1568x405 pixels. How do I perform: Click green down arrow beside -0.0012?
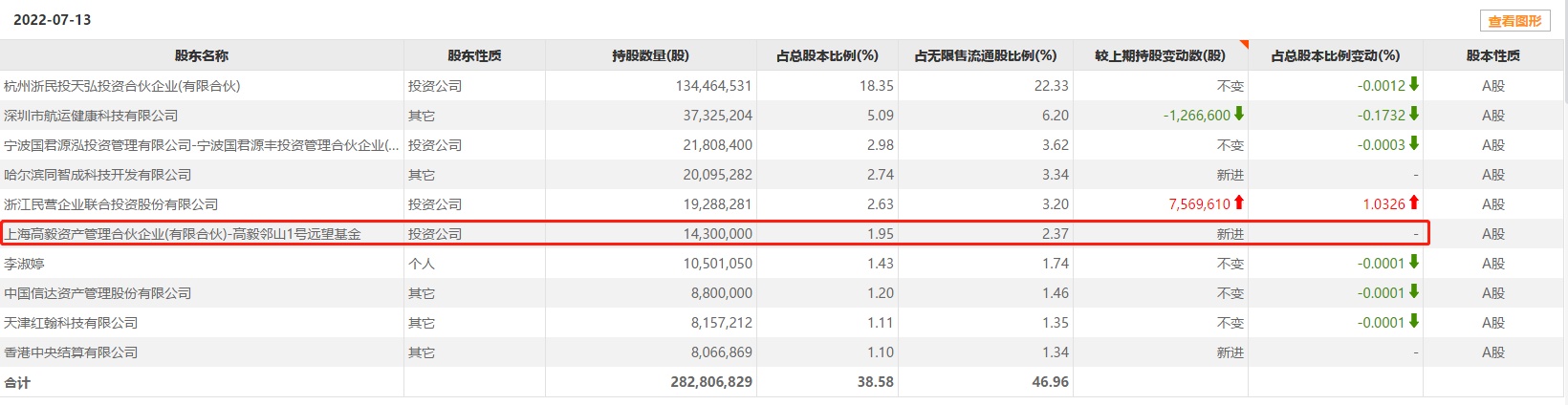point(1414,85)
